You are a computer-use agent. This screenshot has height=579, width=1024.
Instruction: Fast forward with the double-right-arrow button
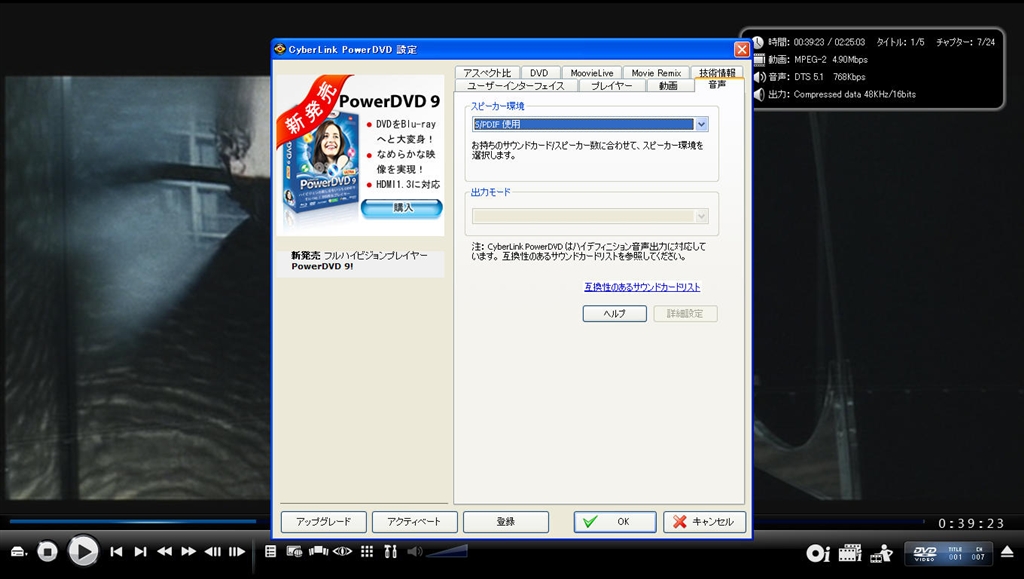tap(189, 552)
